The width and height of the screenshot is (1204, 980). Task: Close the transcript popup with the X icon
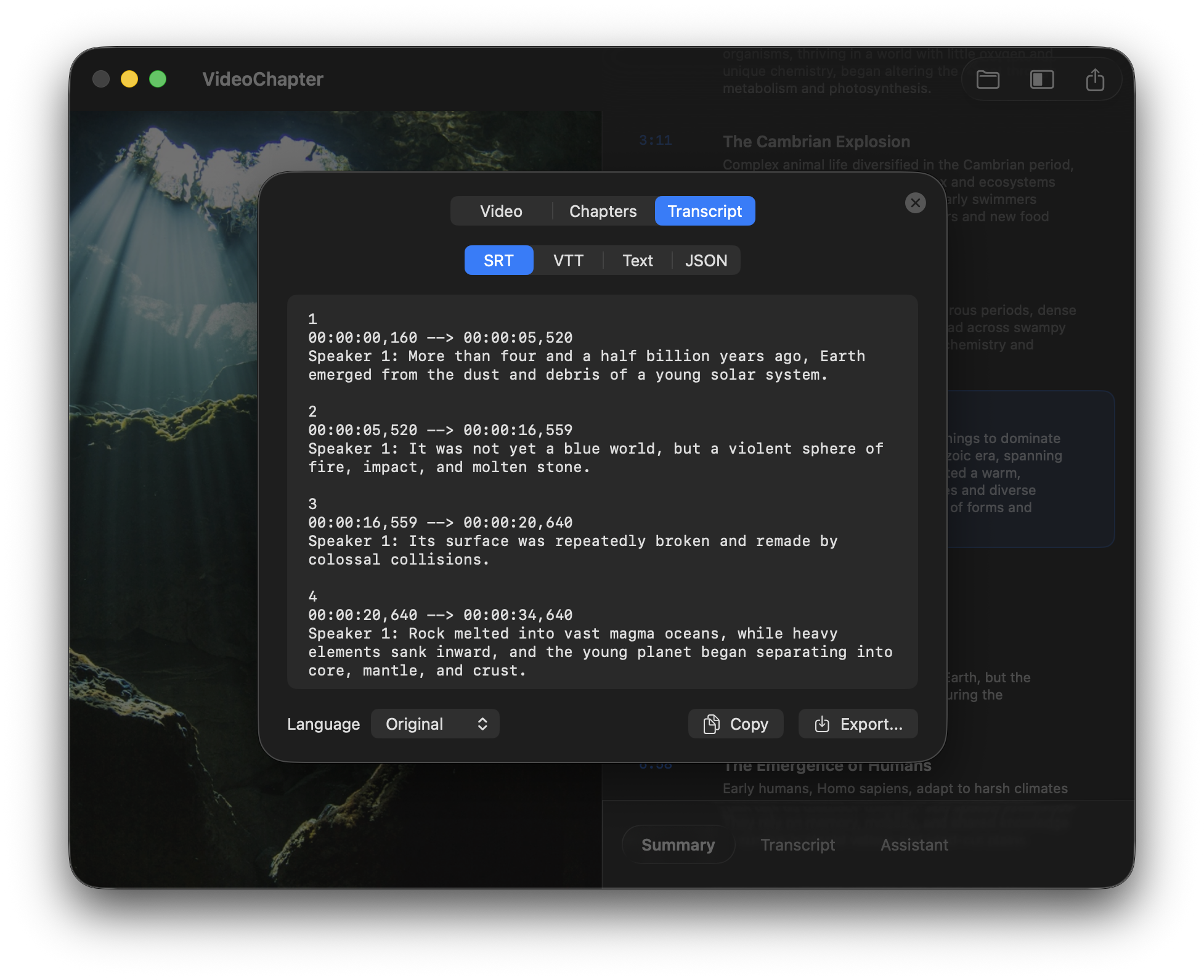[x=915, y=203]
